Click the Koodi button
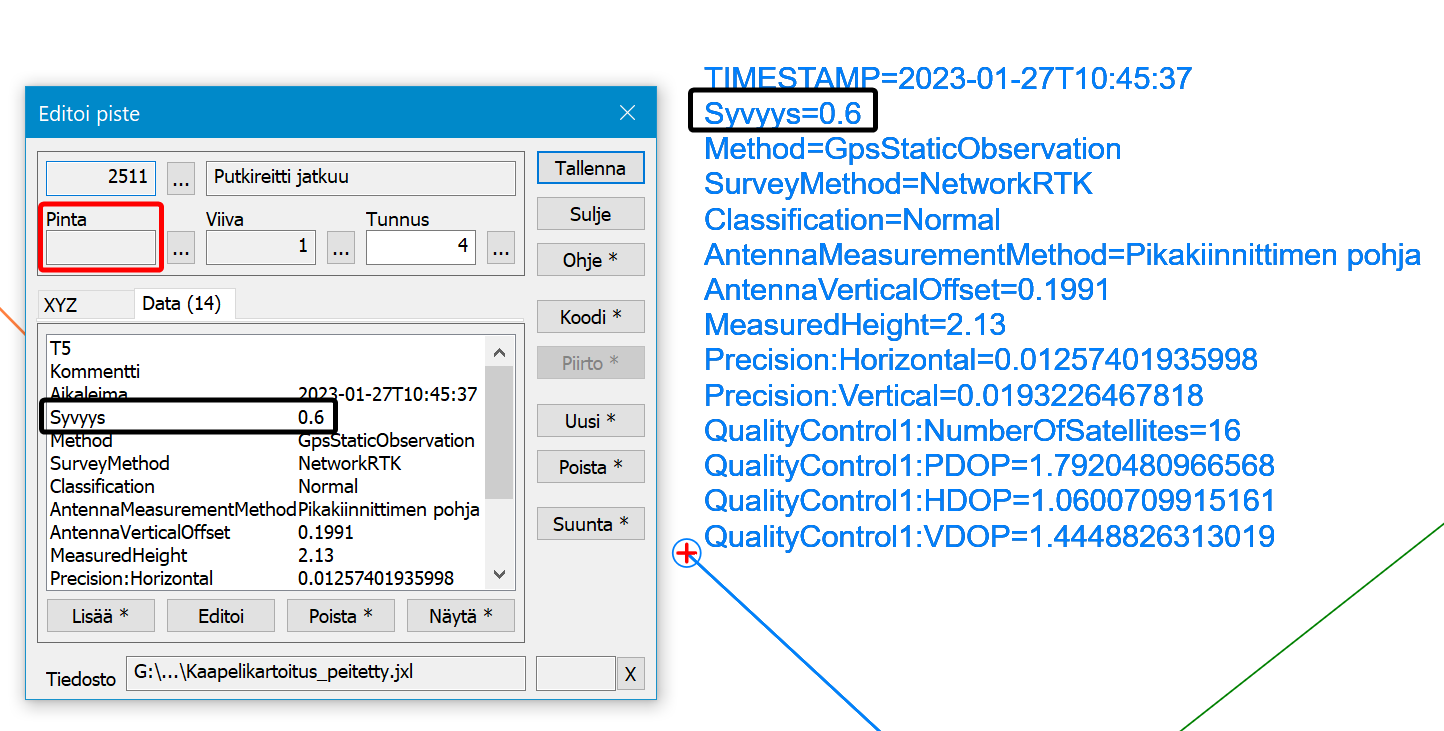 pos(590,317)
